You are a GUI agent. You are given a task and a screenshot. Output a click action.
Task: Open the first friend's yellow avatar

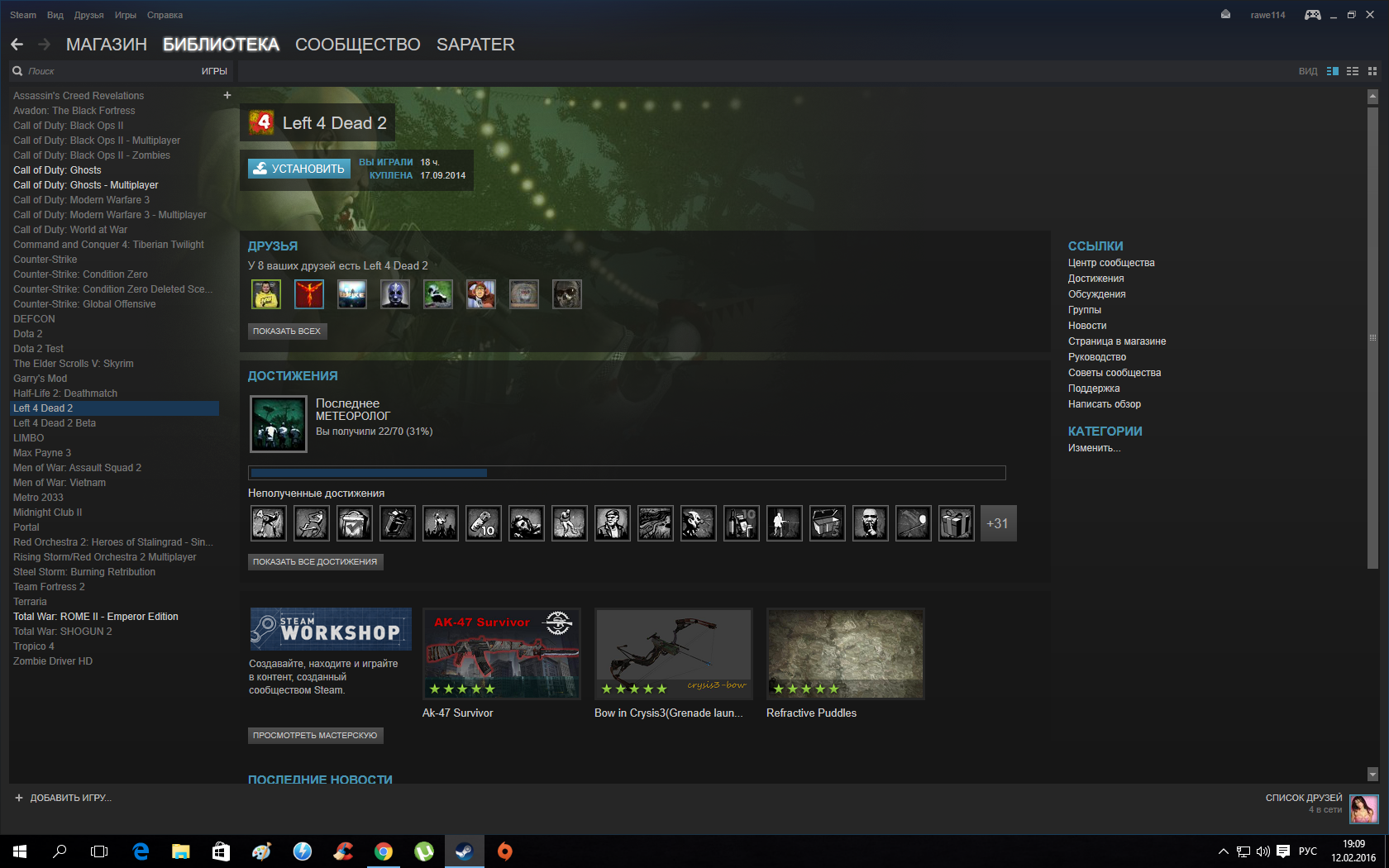tap(266, 294)
